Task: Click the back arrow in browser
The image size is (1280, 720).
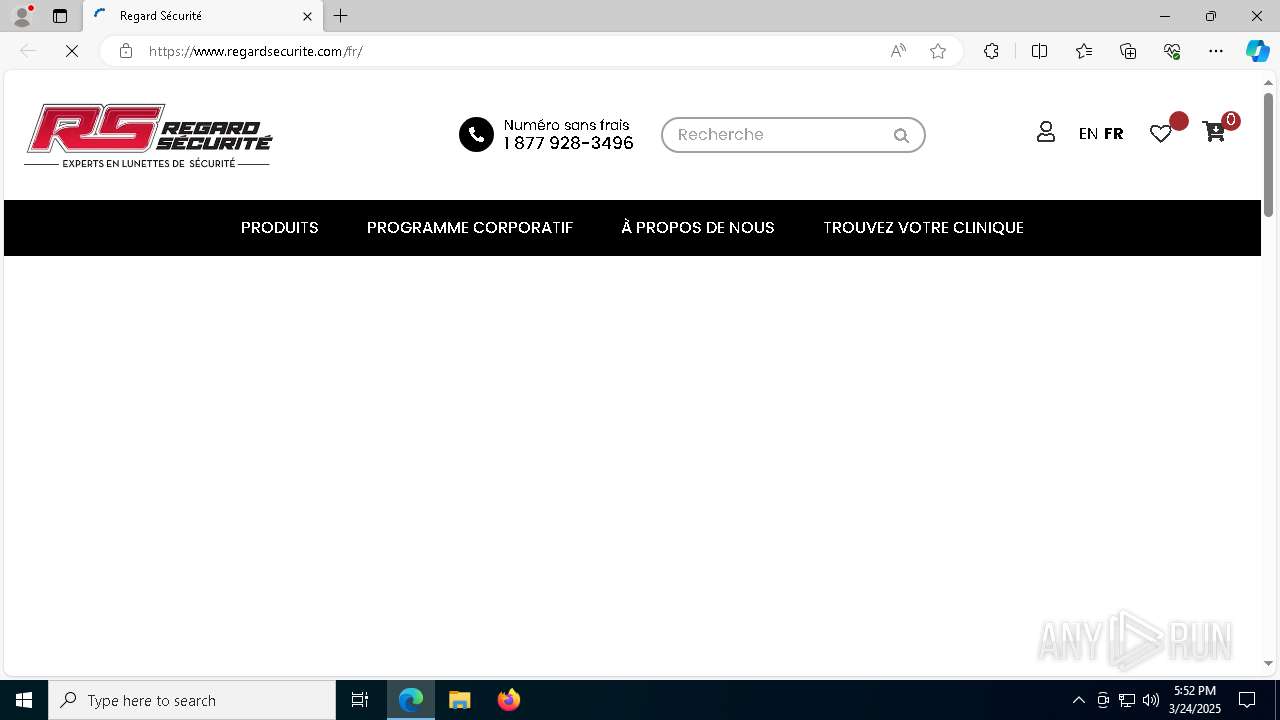Action: click(x=28, y=51)
